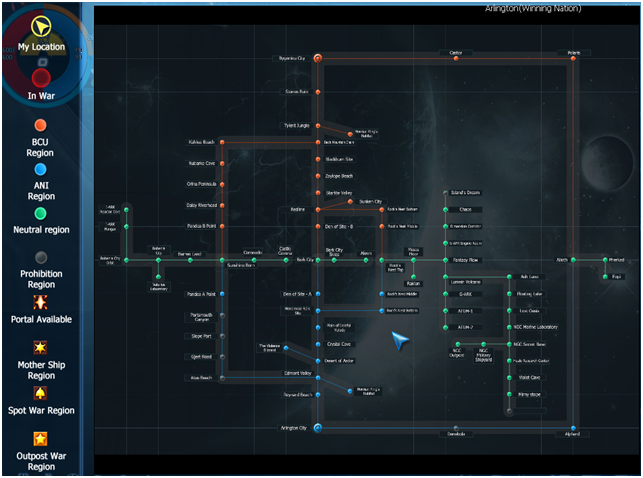Select the Kahlua Beach map node
Viewport: 643px width, 478px height.
(x=222, y=142)
